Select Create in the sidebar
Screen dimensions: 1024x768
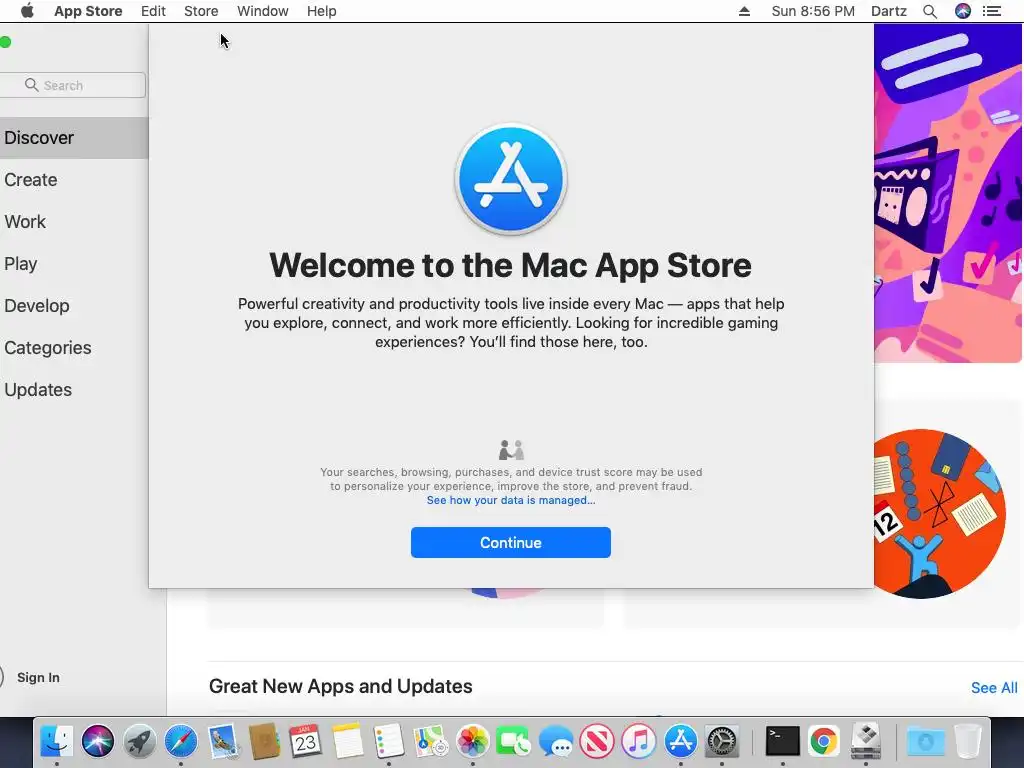(74, 180)
